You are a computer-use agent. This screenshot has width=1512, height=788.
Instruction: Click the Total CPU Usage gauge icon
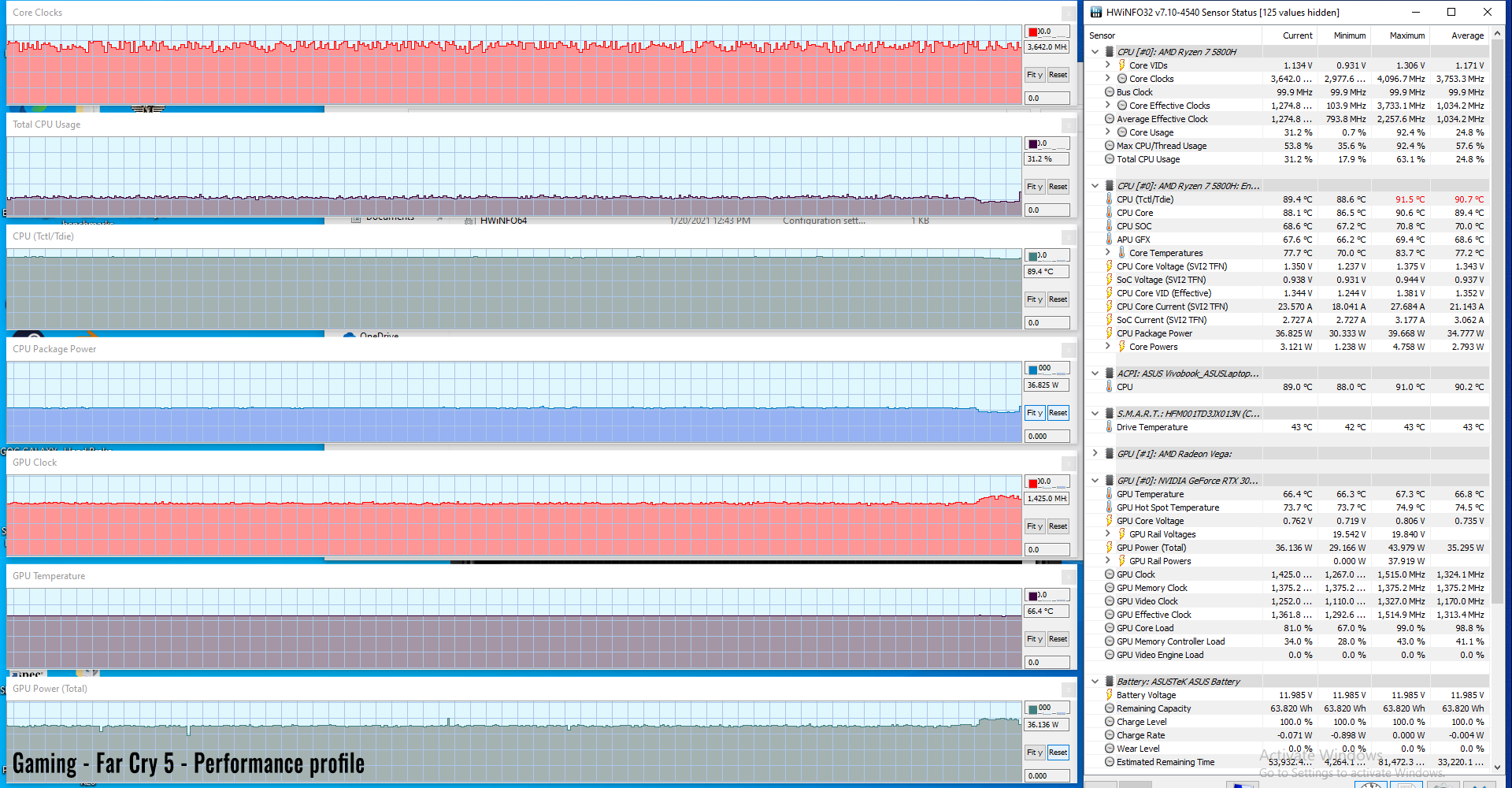[1109, 159]
